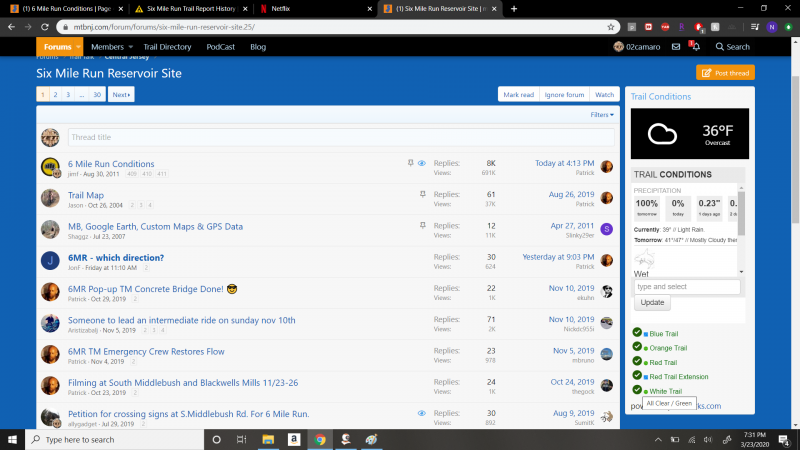Image resolution: width=800 pixels, height=450 pixels.
Task: Click jimf's avatar on 6 Mile Run Conditions
Action: click(50, 167)
